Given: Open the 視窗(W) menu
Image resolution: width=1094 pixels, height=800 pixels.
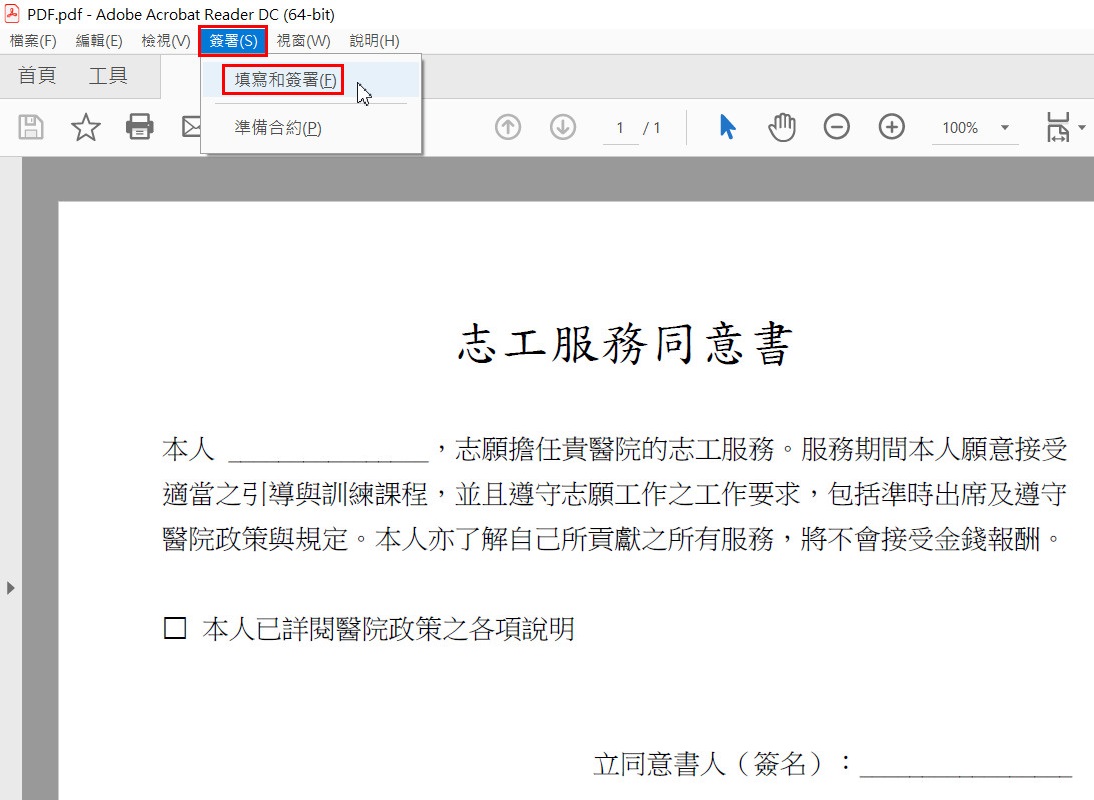Looking at the screenshot, I should (x=303, y=41).
